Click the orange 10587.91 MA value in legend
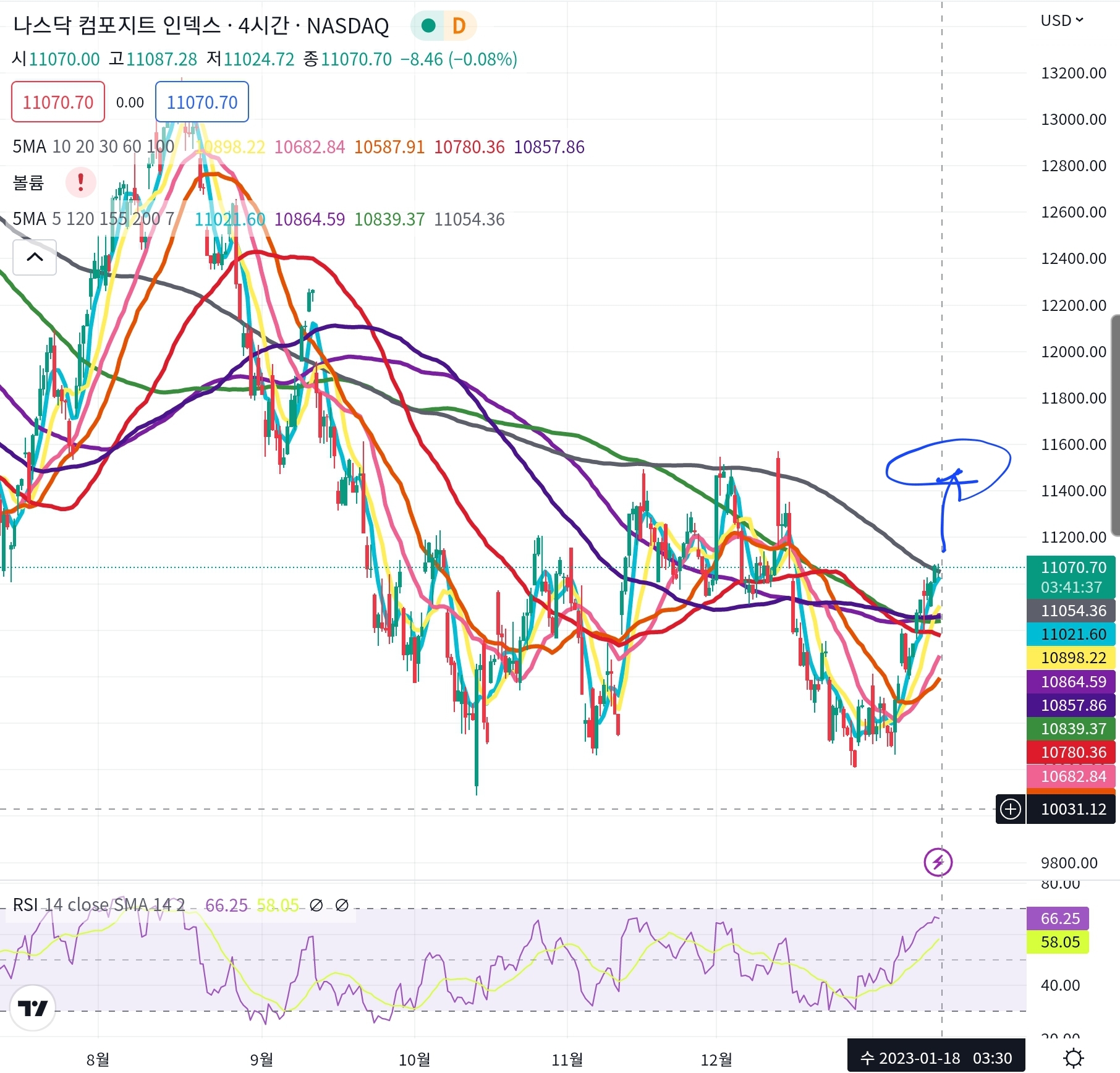The width and height of the screenshot is (1120, 1073). click(x=389, y=147)
